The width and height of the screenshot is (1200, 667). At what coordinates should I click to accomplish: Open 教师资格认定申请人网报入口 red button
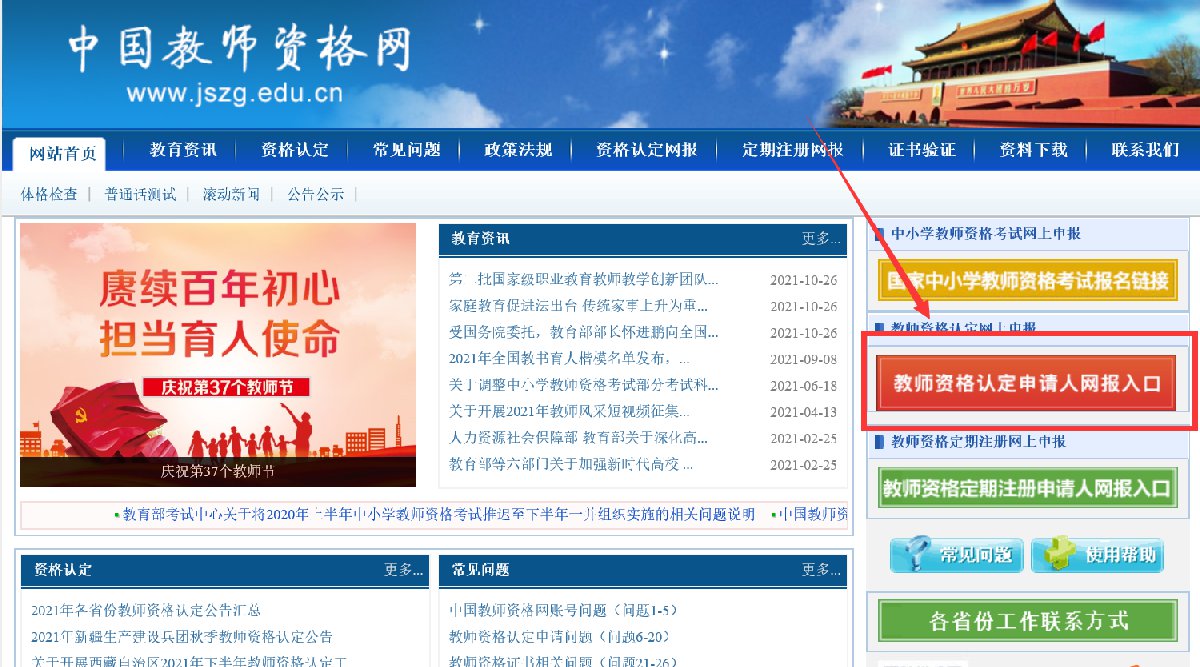[x=1027, y=383]
